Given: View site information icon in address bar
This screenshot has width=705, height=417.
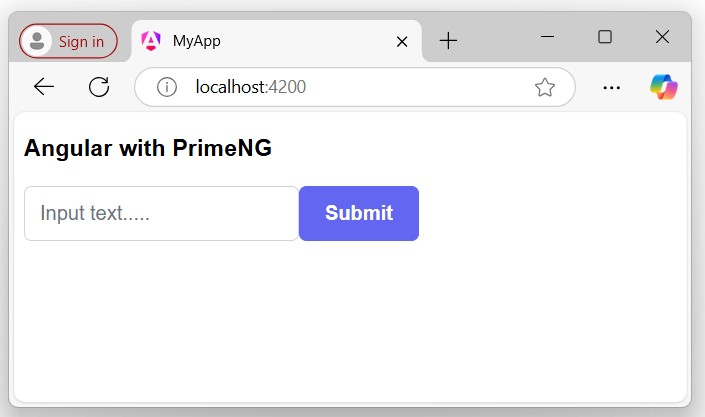Looking at the screenshot, I should pyautogui.click(x=167, y=87).
